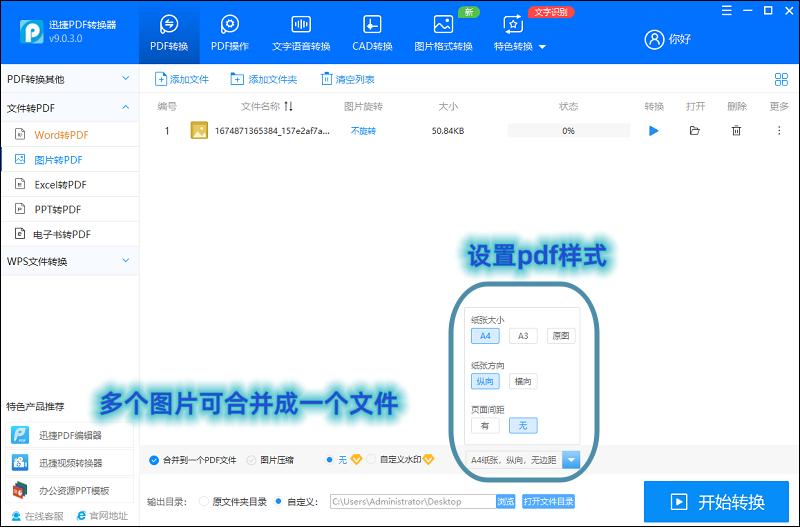Click 在线客服 support link

38,516
